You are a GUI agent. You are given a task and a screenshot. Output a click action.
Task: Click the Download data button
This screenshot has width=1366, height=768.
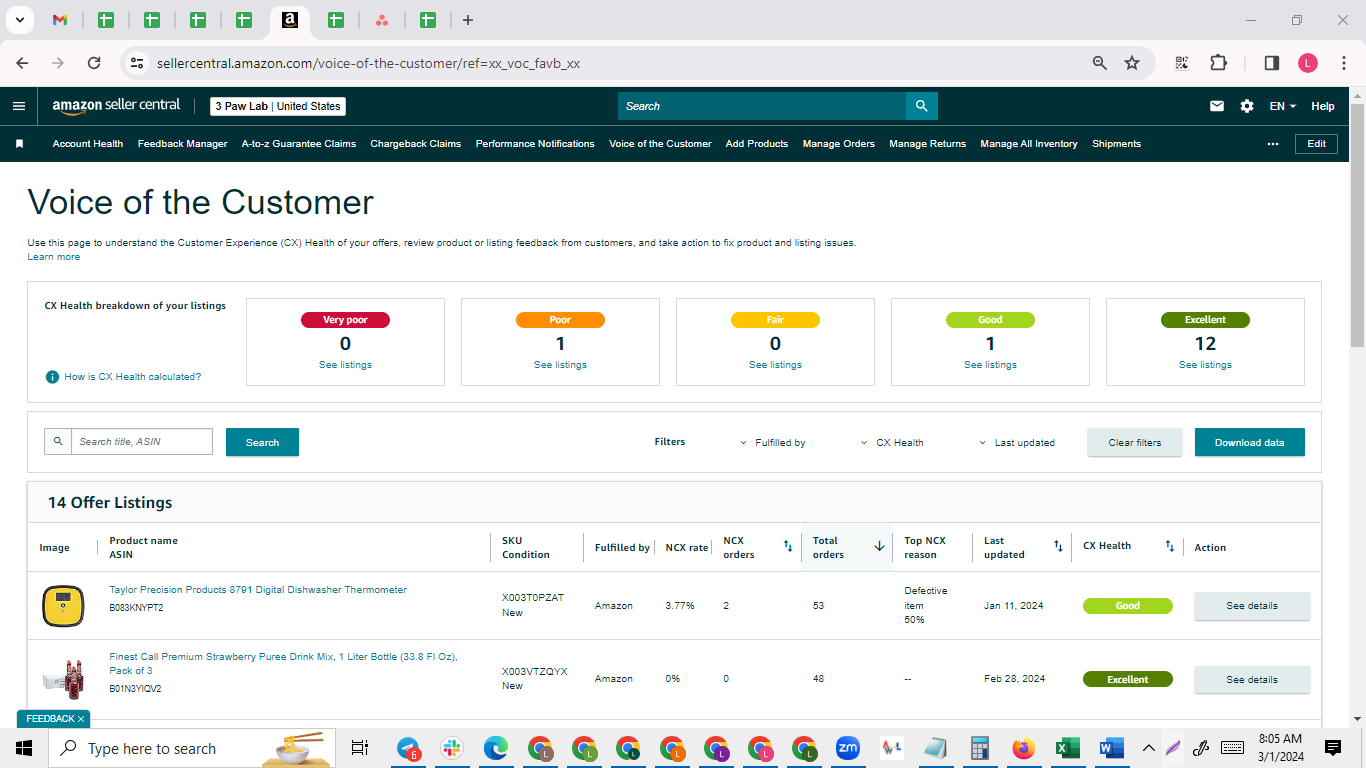(x=1250, y=442)
